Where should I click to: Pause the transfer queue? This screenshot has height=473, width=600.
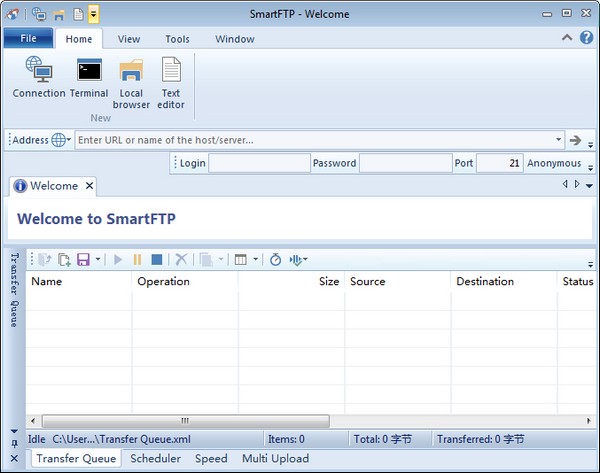(137, 259)
